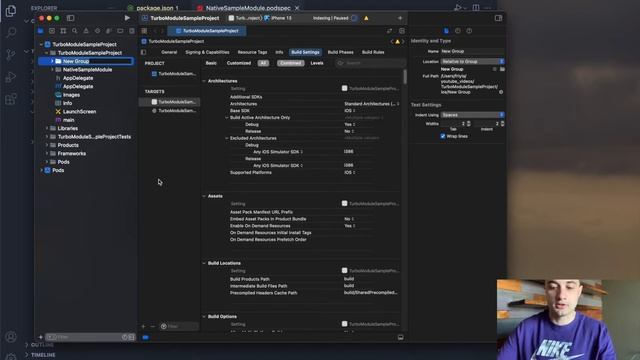Open the Debug navigator icon
Viewport: 640px width, 360px height.
click(x=109, y=31)
